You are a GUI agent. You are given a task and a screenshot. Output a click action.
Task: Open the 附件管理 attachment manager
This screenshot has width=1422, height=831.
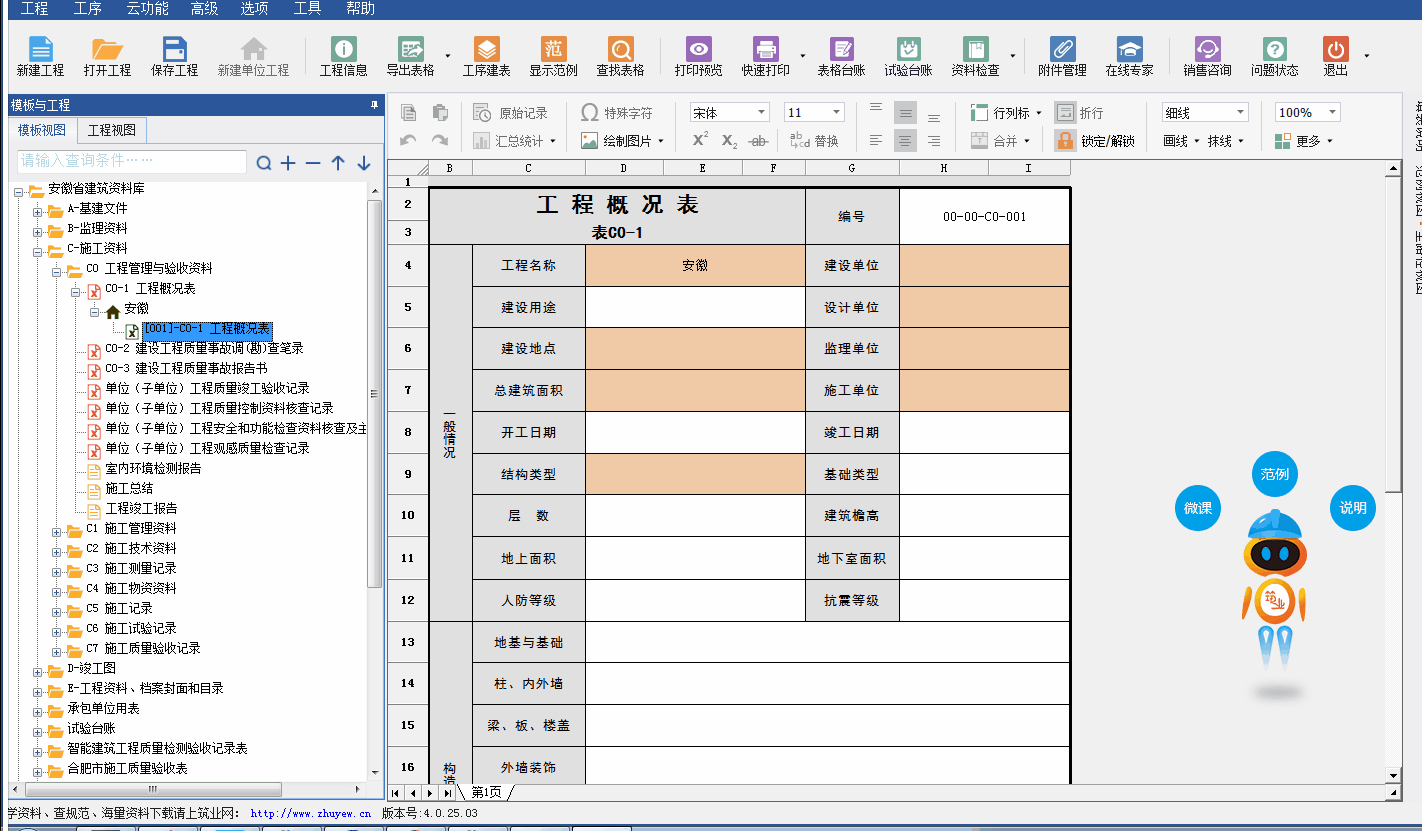1062,50
